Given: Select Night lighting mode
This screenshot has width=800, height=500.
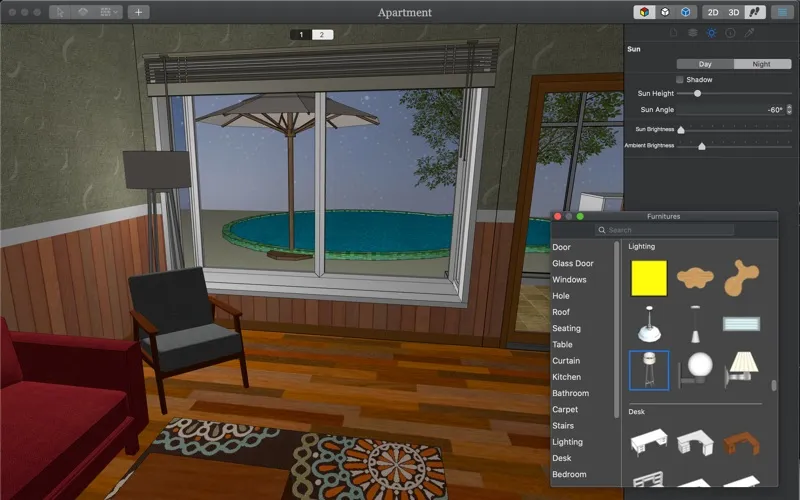Looking at the screenshot, I should (x=762, y=64).
